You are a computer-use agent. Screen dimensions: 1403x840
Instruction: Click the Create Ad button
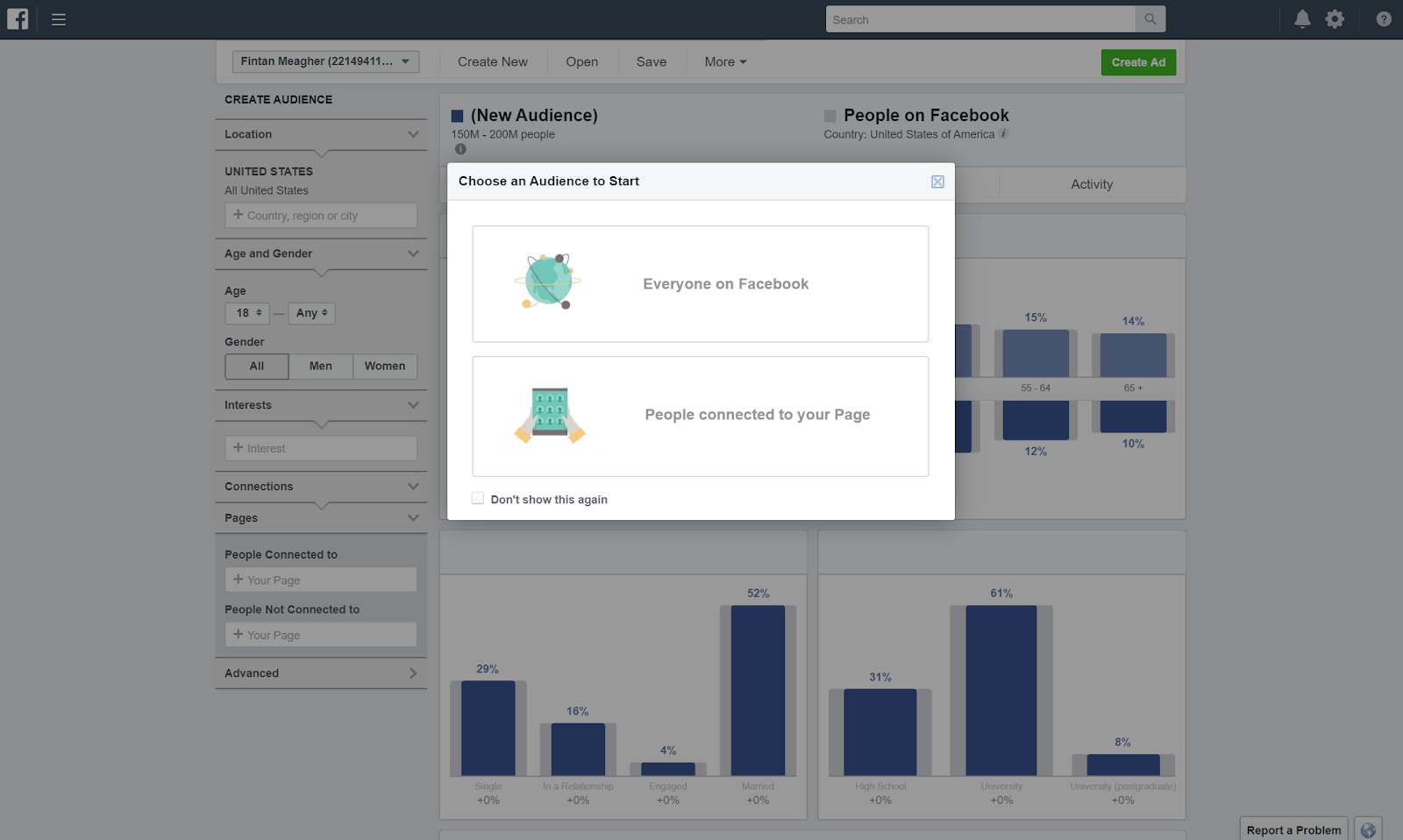pos(1138,62)
